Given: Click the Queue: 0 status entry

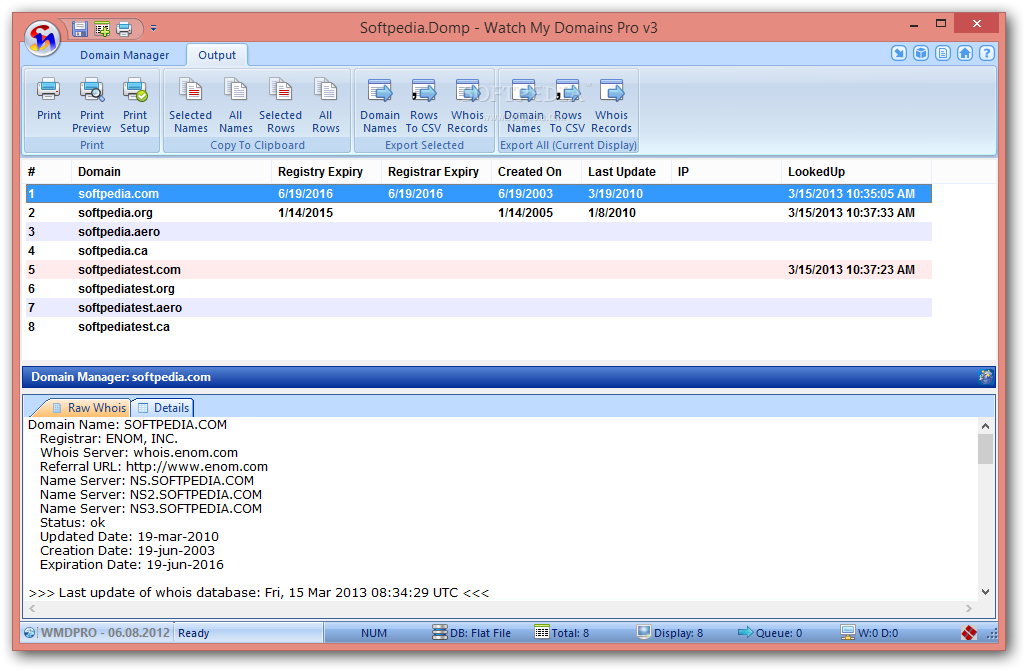Looking at the screenshot, I should tap(770, 633).
